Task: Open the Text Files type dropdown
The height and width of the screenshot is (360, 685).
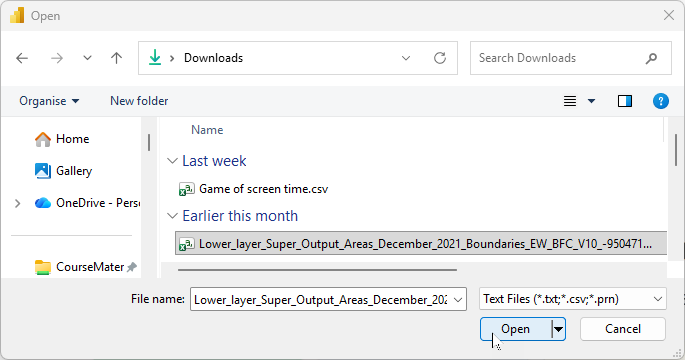Action: (573, 299)
